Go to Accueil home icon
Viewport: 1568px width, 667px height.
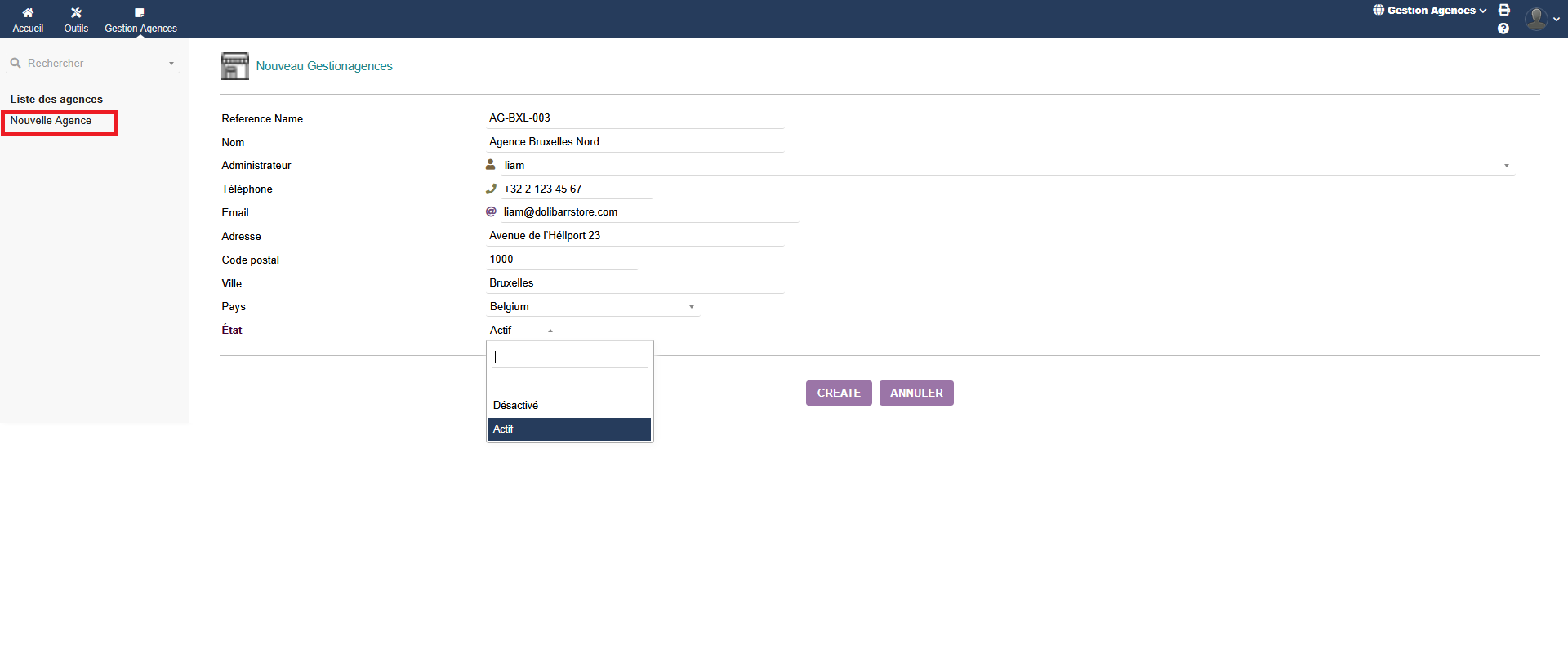(x=28, y=13)
